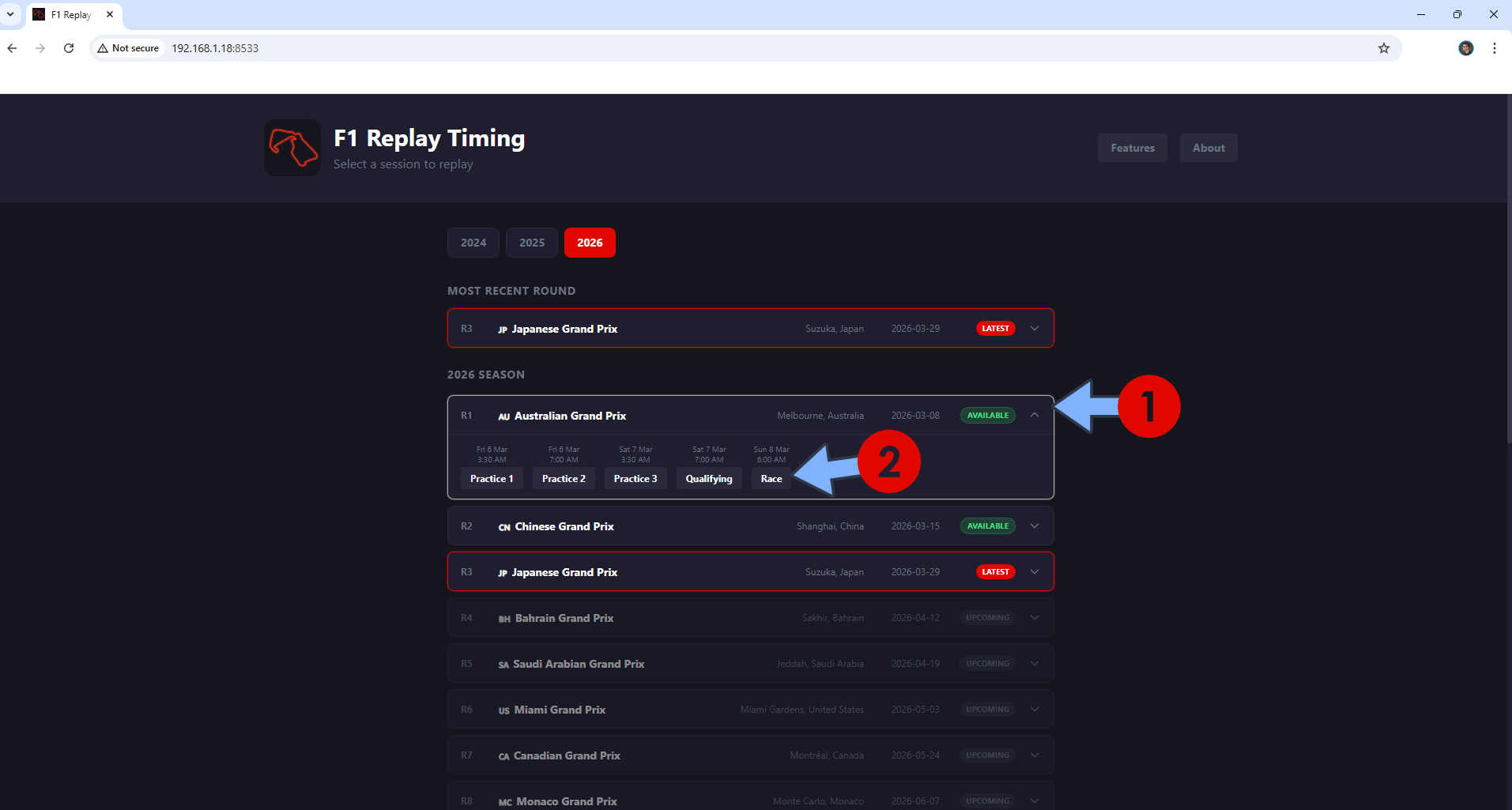This screenshot has height=810, width=1512.
Task: Expand the Chinese Grand Prix row
Action: (1035, 526)
